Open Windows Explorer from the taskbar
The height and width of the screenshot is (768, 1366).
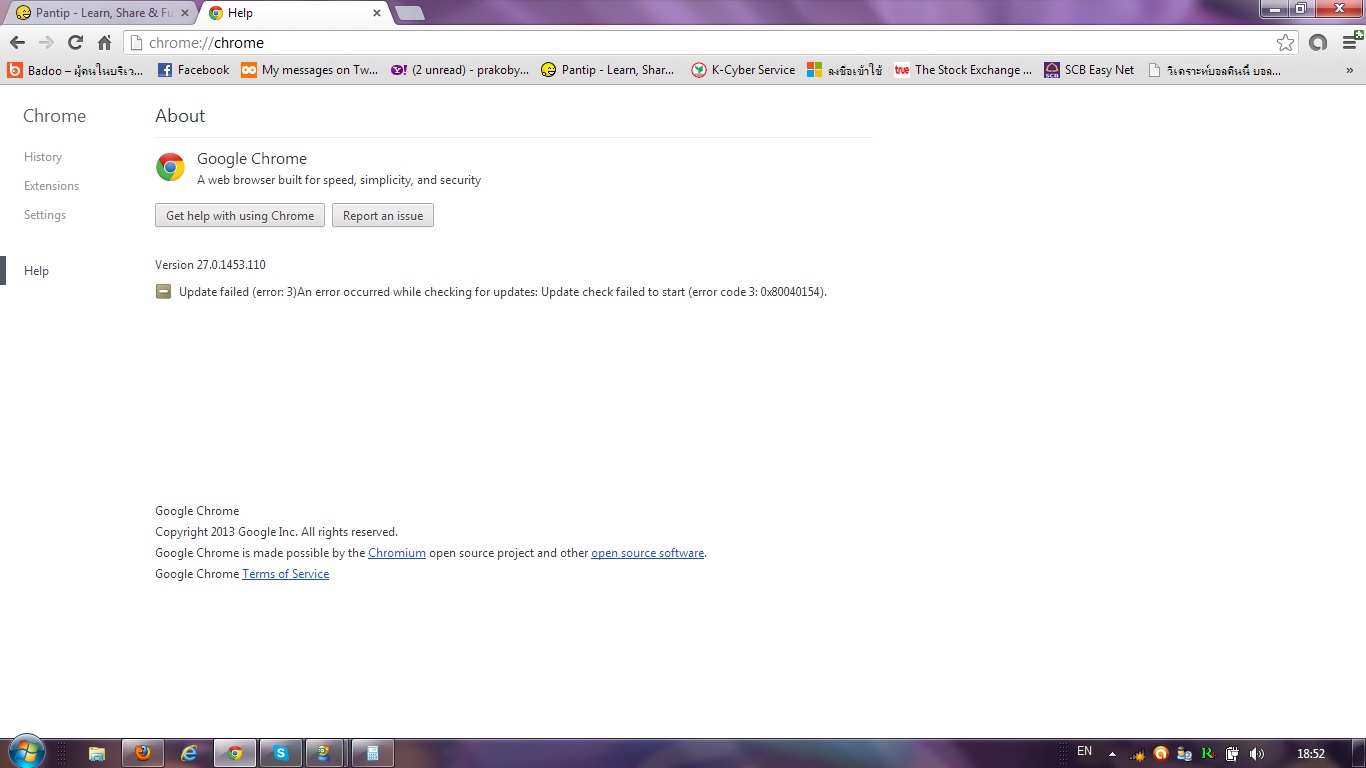tap(97, 753)
